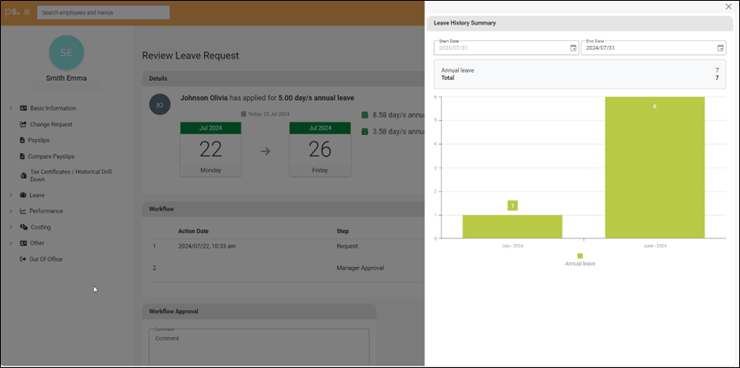The width and height of the screenshot is (740, 368).
Task: Click the ps. logo
Action: (x=12, y=12)
